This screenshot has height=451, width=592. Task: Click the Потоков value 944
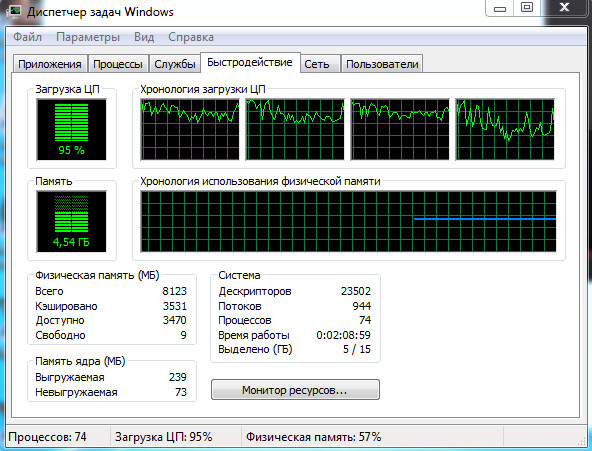[362, 306]
